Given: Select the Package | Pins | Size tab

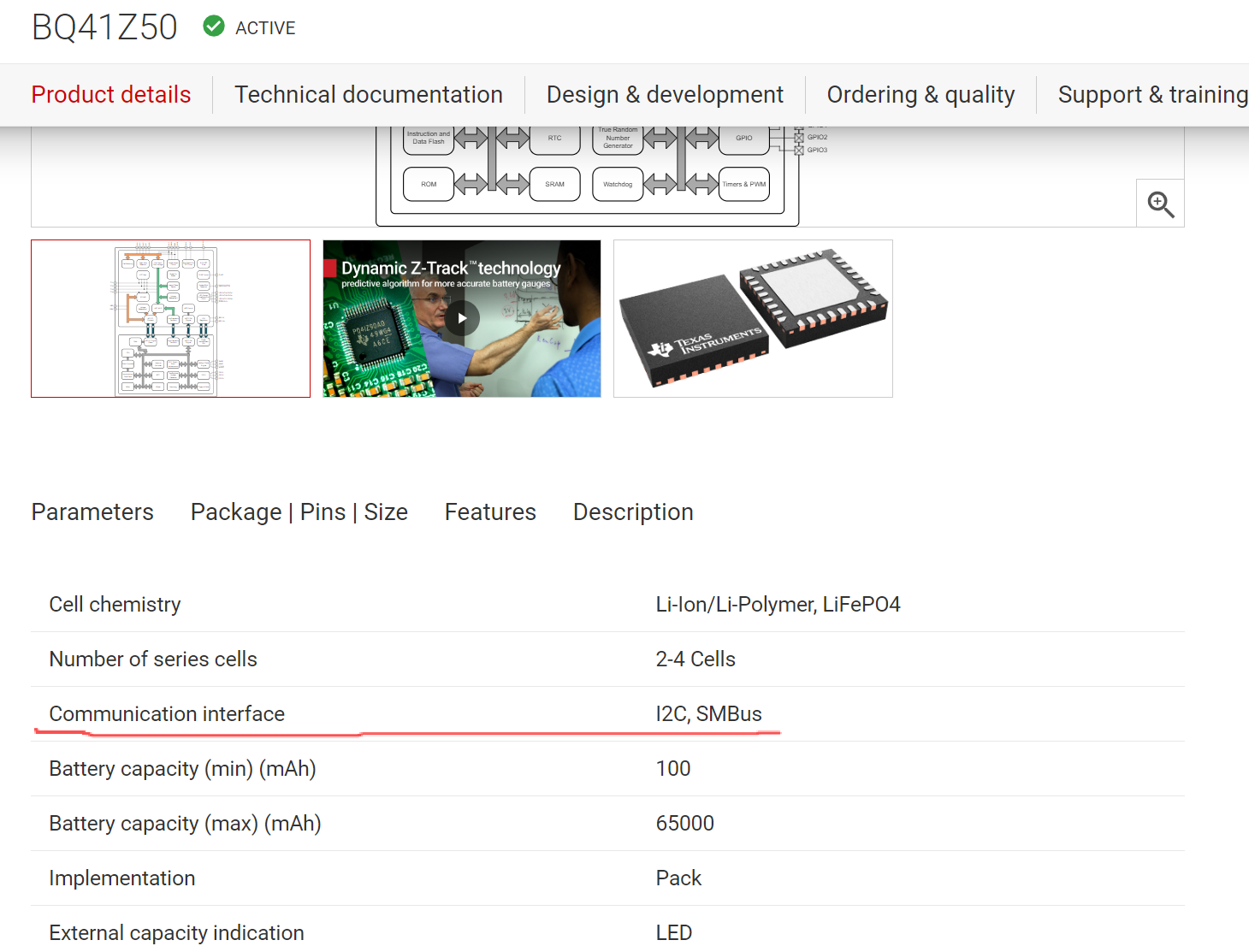Looking at the screenshot, I should (299, 511).
